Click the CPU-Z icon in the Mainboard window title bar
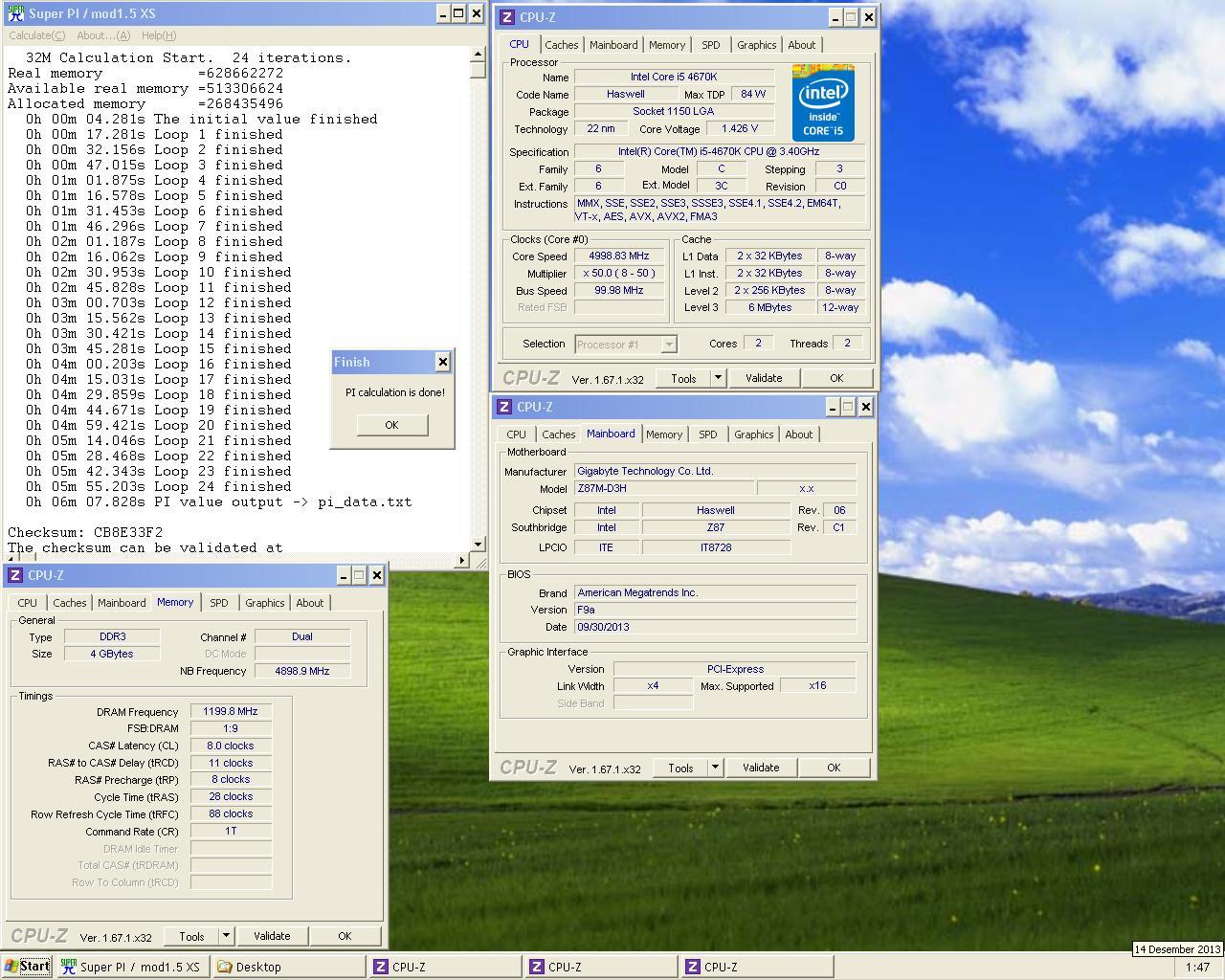Screen dimensions: 1225x980 (504, 407)
